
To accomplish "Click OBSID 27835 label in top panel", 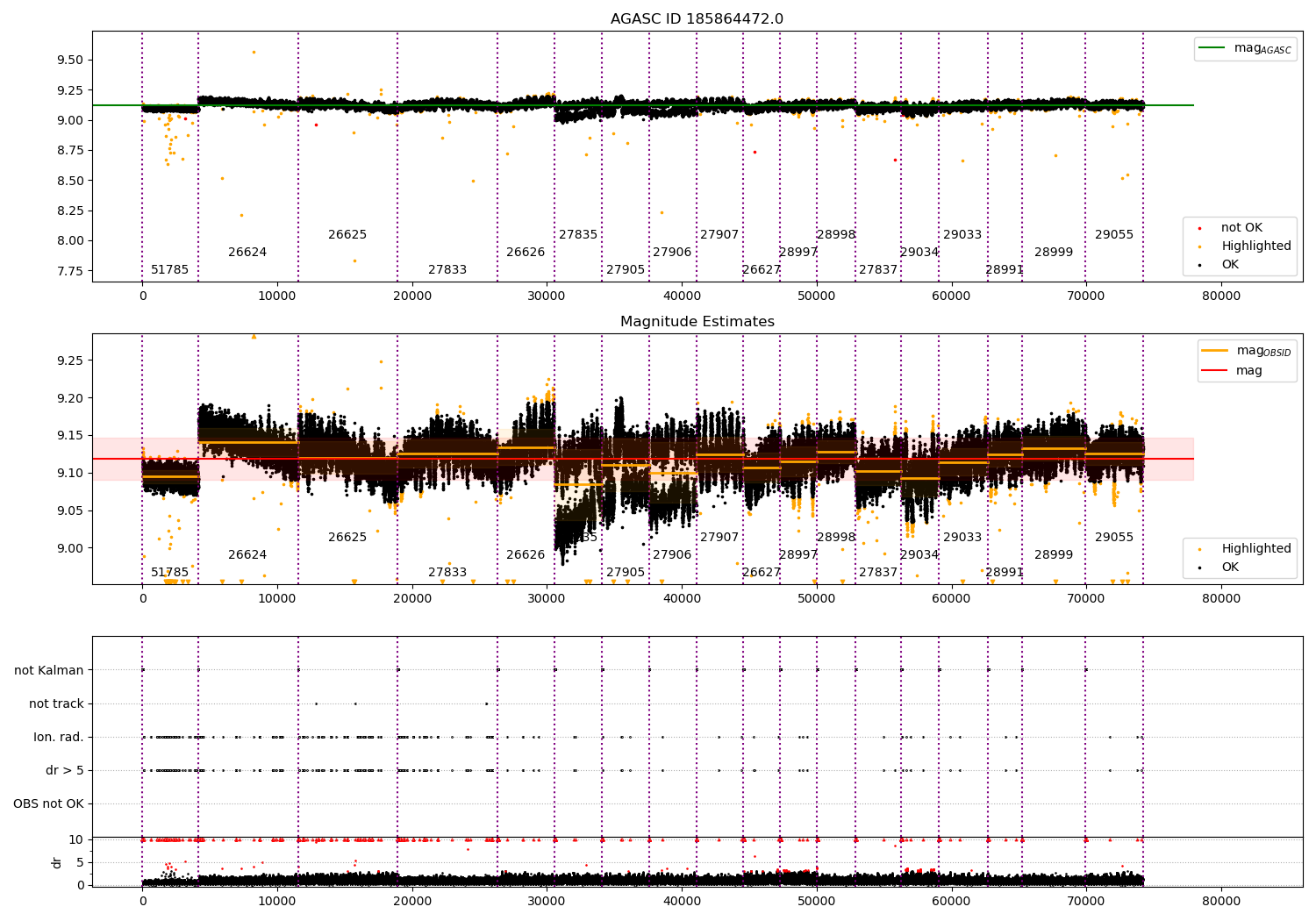I will (578, 235).
